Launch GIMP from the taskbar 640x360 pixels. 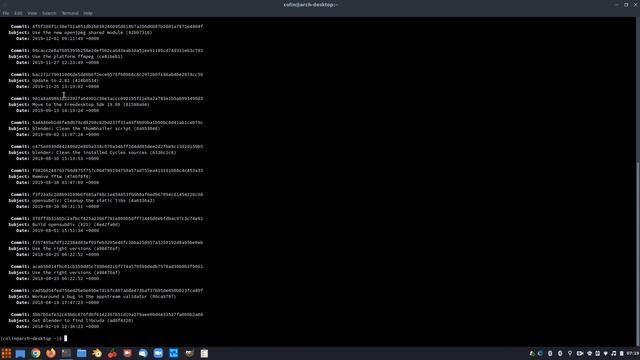coord(189,353)
